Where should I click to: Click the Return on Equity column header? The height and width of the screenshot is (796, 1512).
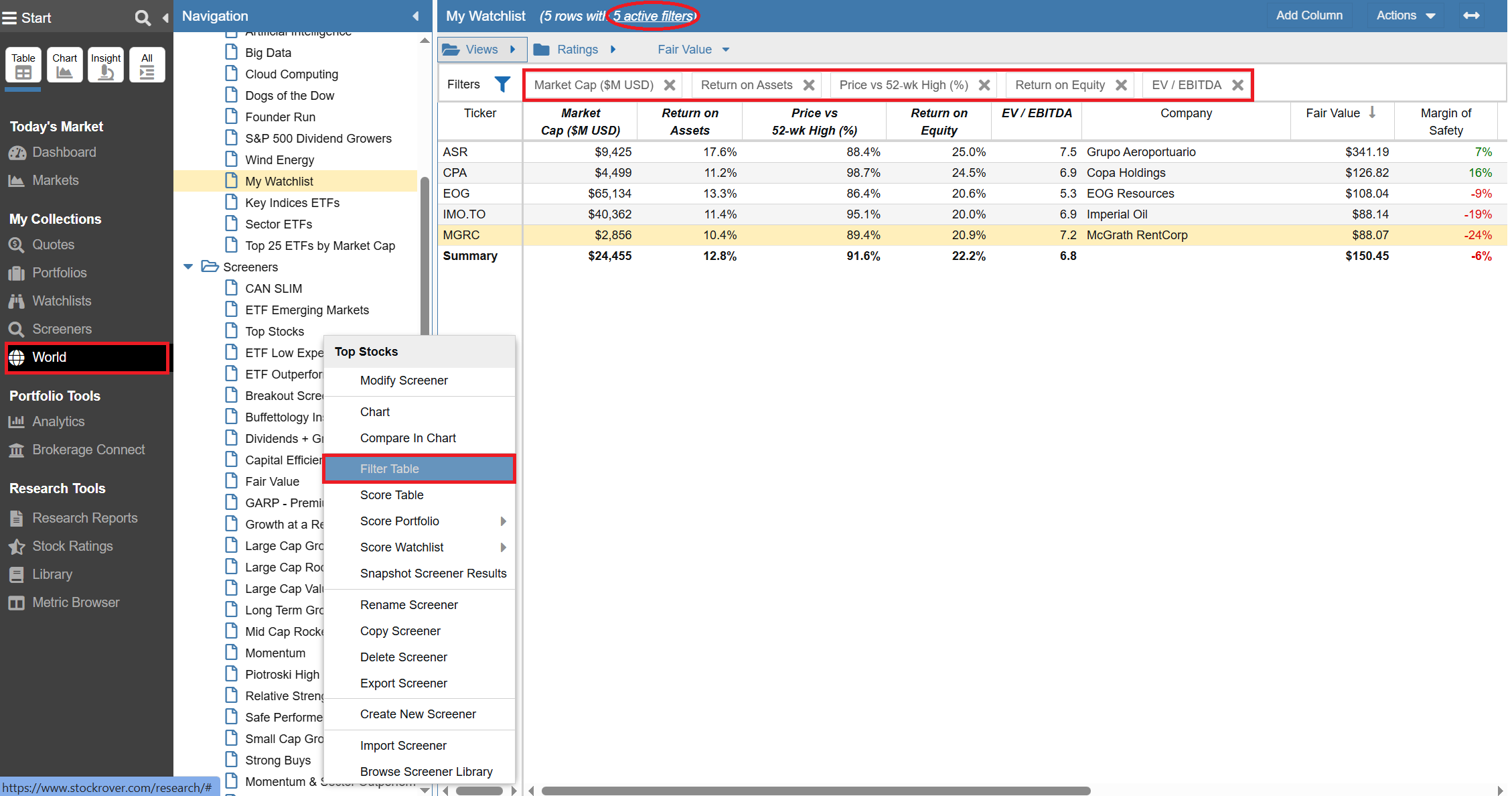(938, 121)
